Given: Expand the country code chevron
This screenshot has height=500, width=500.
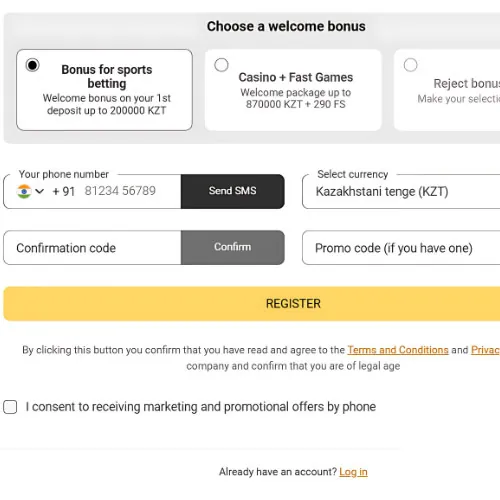Looking at the screenshot, I should (x=40, y=191).
